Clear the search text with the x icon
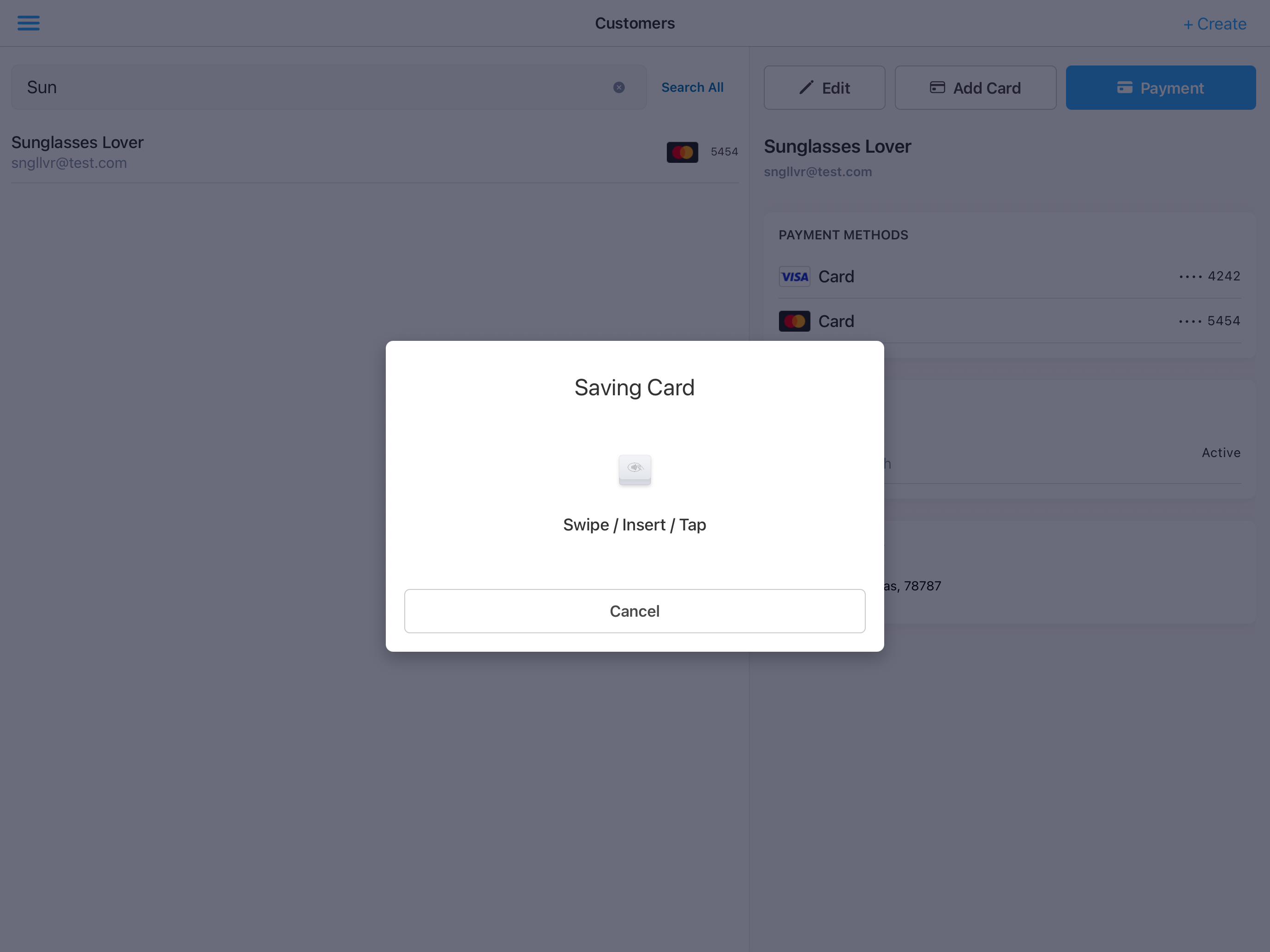The width and height of the screenshot is (1270, 952). pyautogui.click(x=618, y=87)
